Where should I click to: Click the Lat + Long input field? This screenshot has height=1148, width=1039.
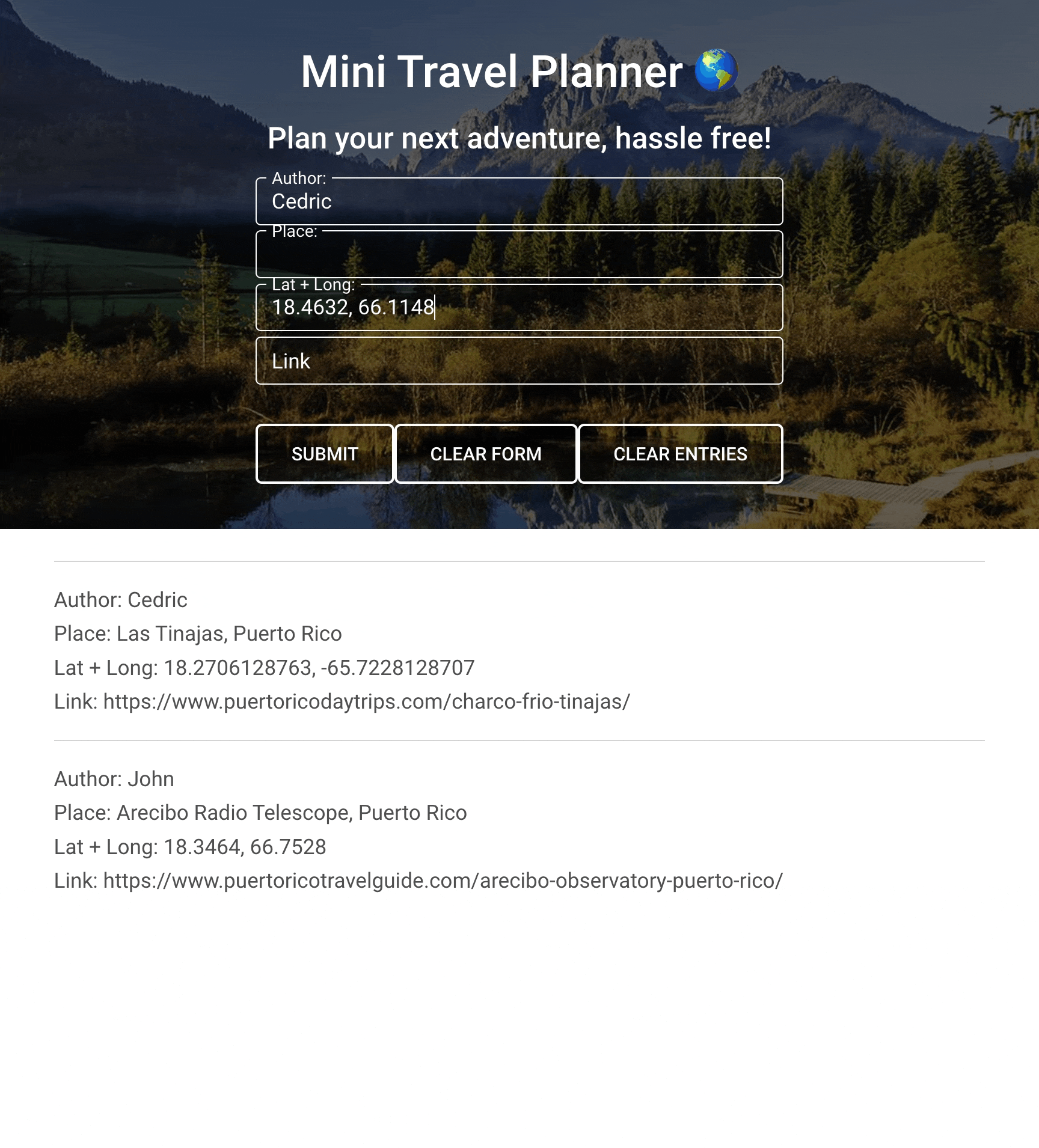[x=519, y=307]
